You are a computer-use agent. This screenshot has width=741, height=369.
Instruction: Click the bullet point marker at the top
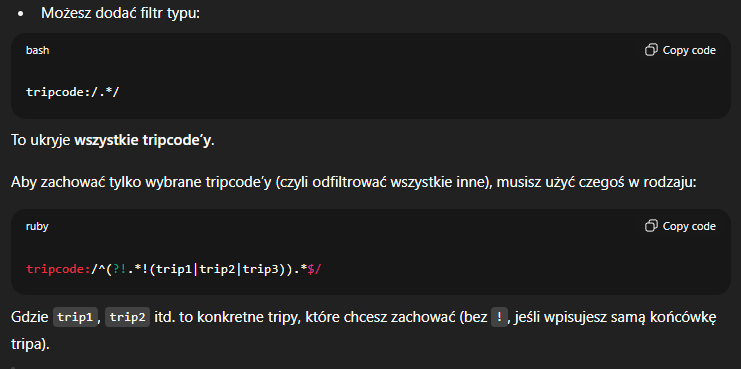click(20, 14)
